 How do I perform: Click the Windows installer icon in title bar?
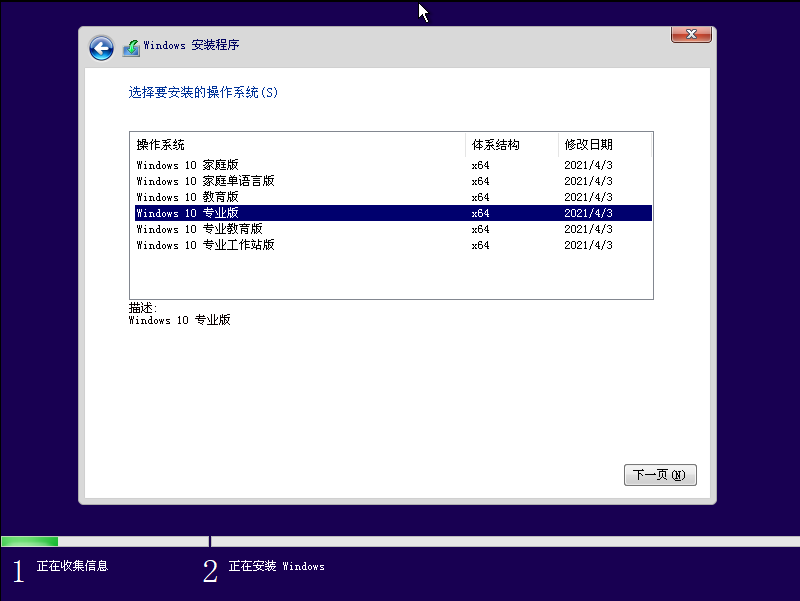tap(131, 46)
